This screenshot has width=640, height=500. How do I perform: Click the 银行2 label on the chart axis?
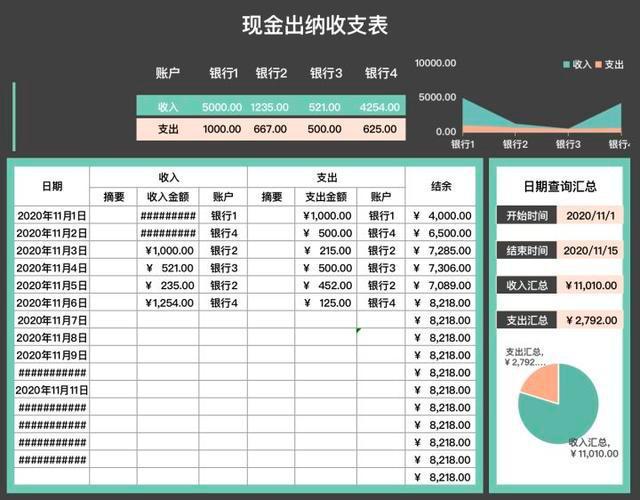(515, 144)
